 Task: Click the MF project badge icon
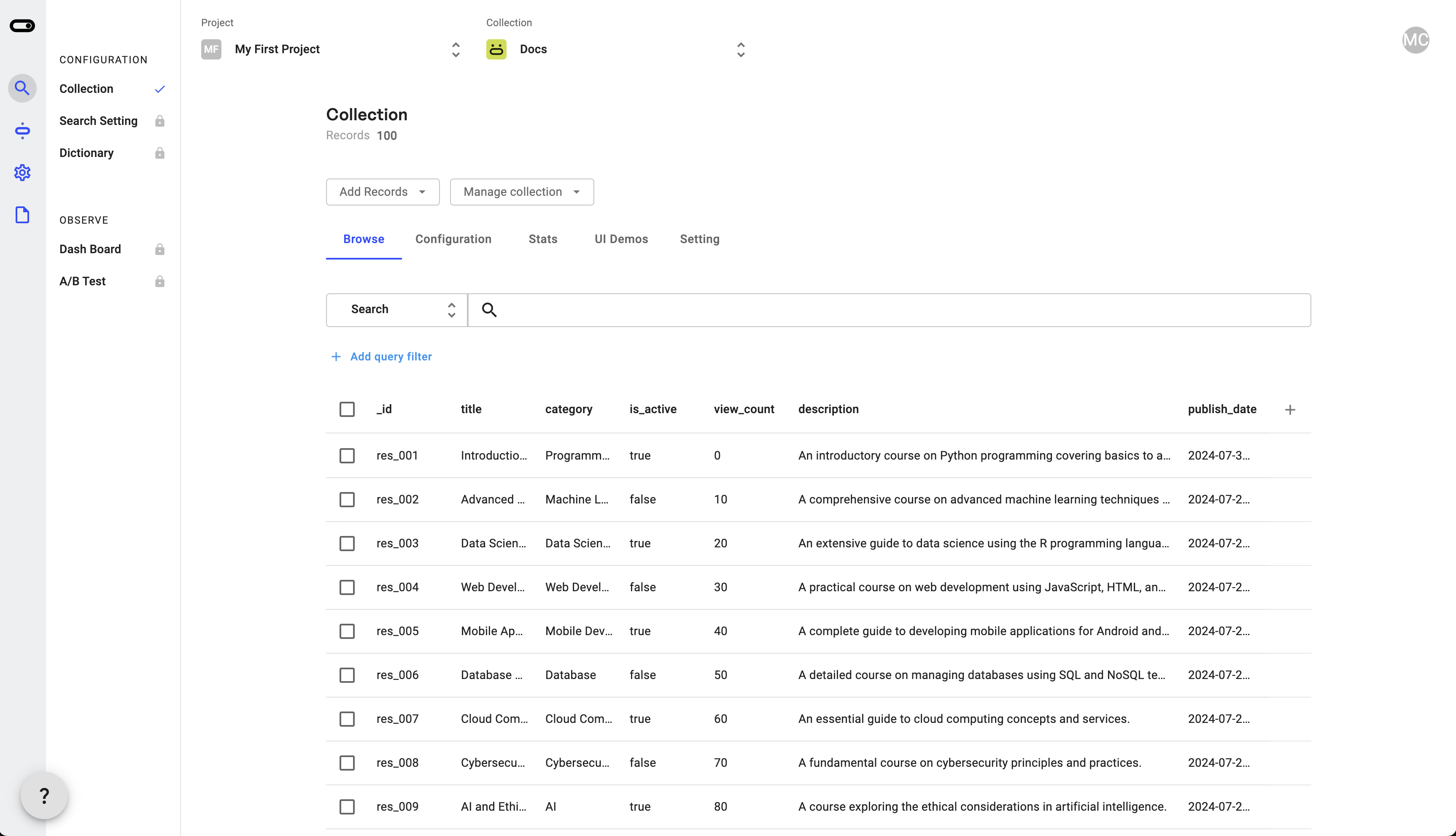(x=211, y=49)
